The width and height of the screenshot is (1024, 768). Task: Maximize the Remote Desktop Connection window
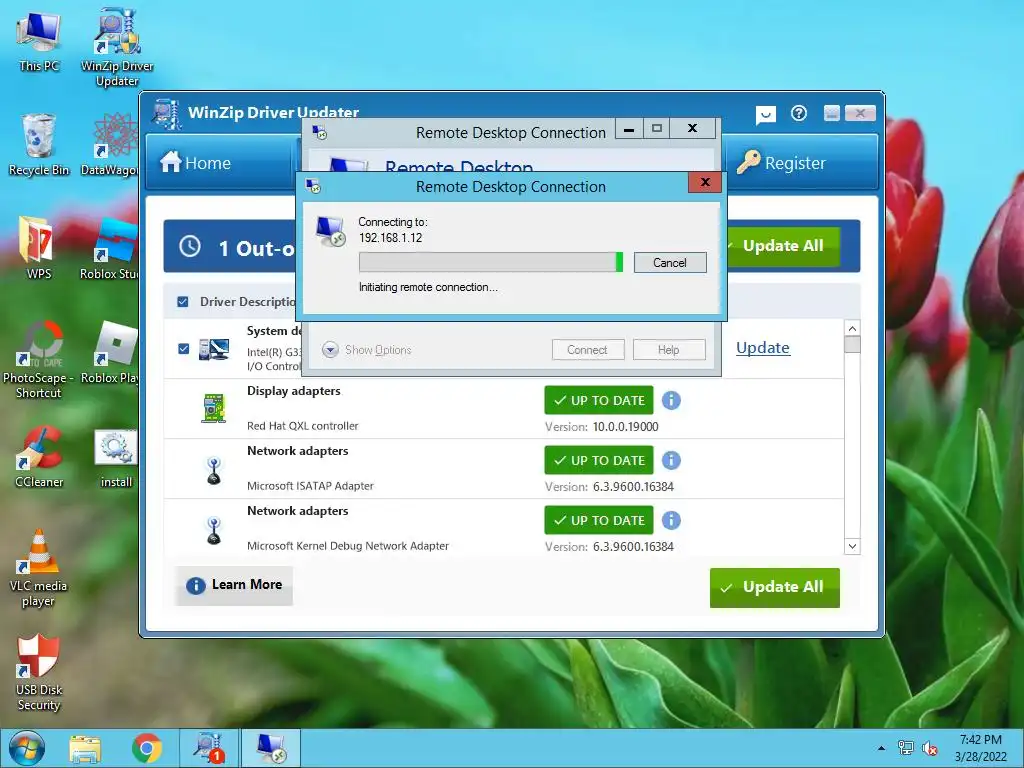657,128
